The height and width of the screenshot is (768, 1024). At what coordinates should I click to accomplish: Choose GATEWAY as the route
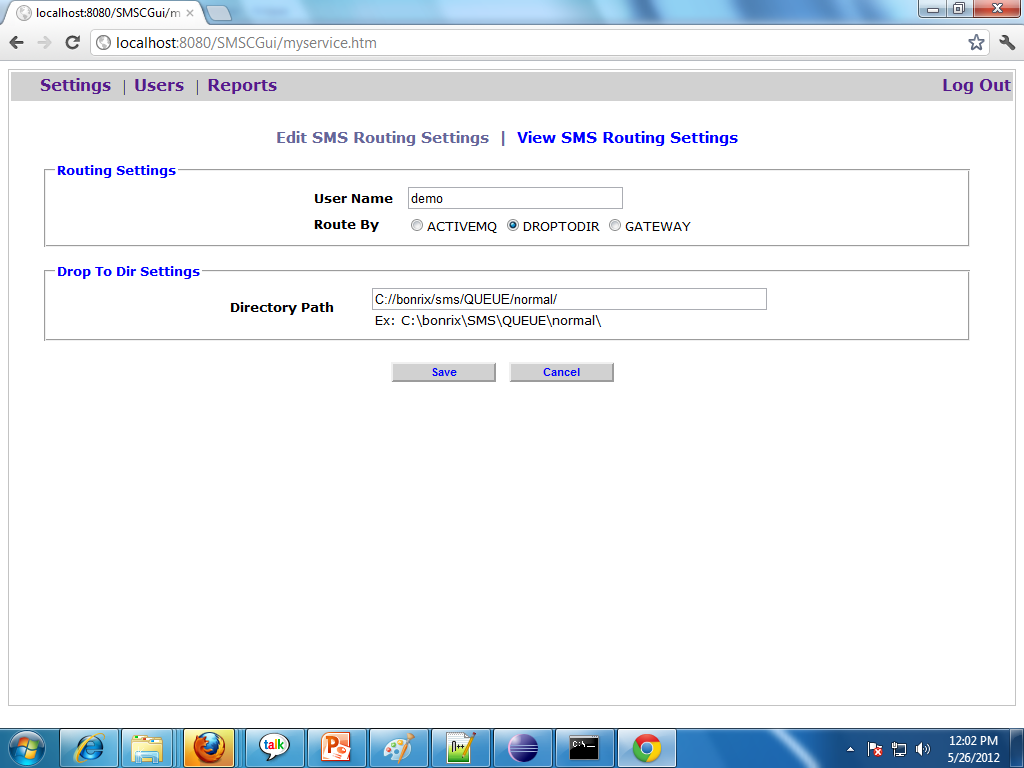tap(615, 226)
